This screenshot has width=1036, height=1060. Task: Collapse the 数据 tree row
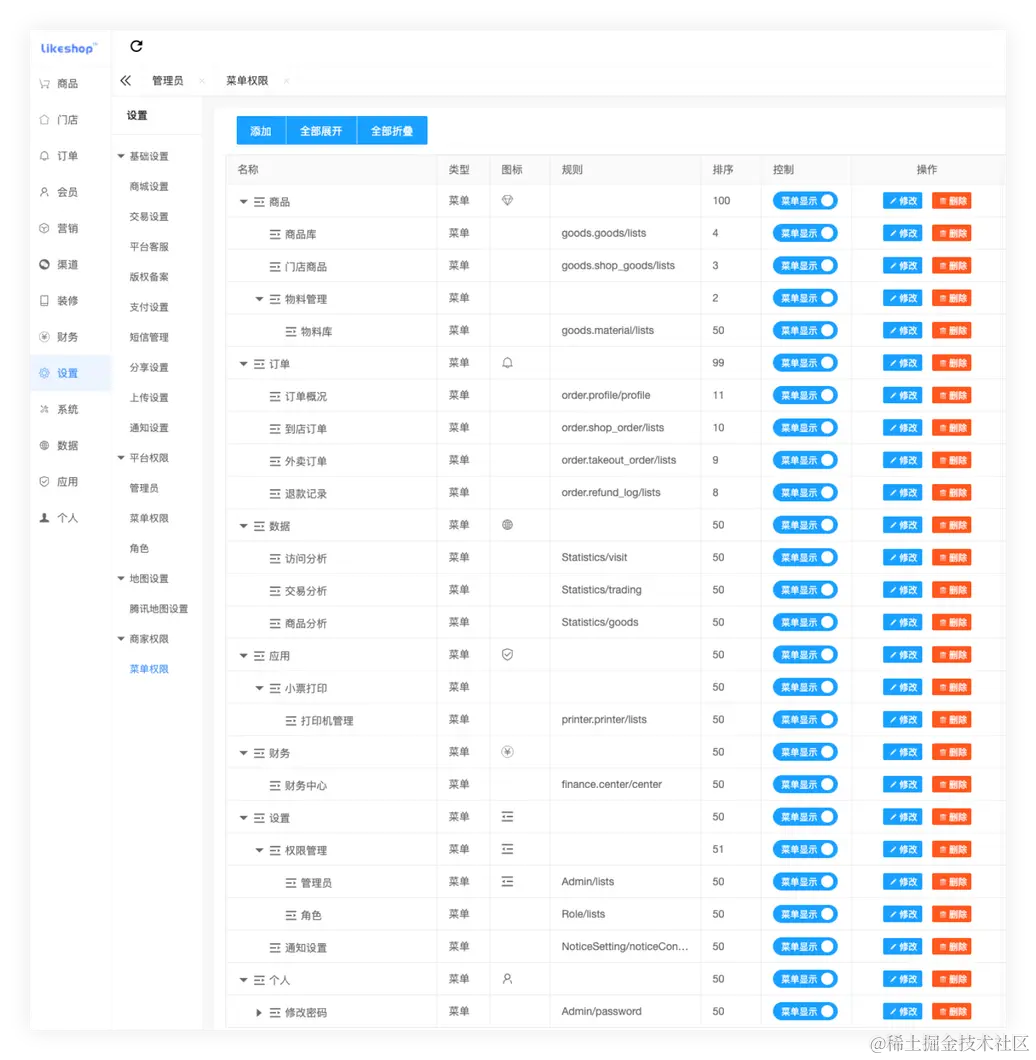click(x=243, y=526)
